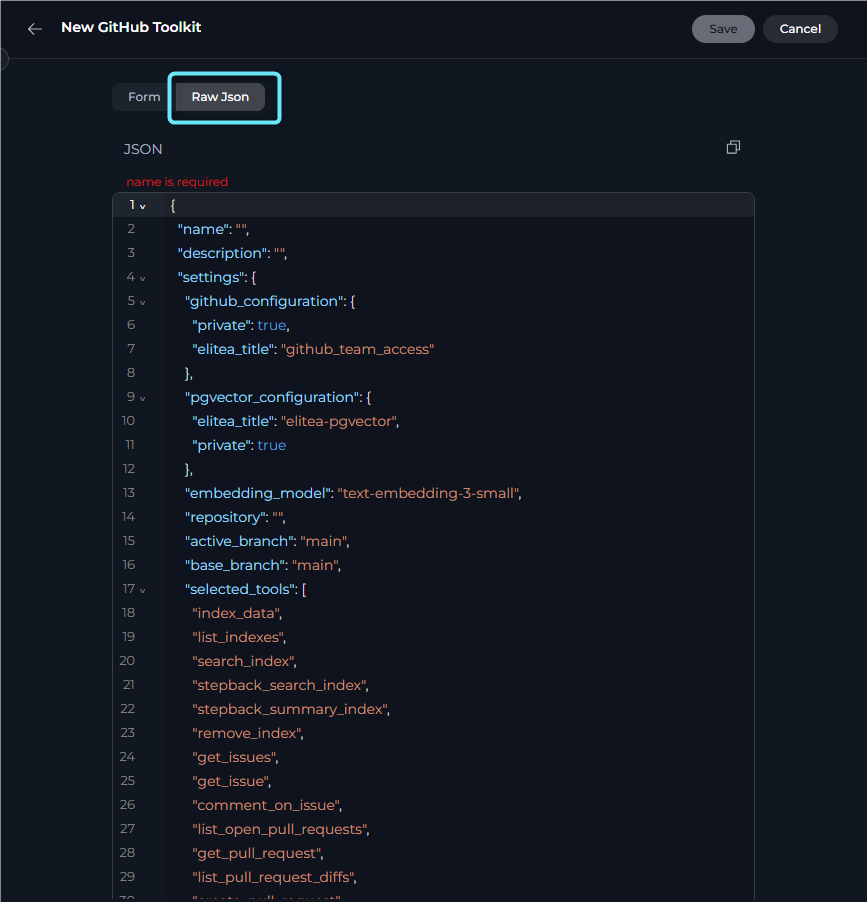Click the "New GitHub Toolkit" title

[131, 27]
